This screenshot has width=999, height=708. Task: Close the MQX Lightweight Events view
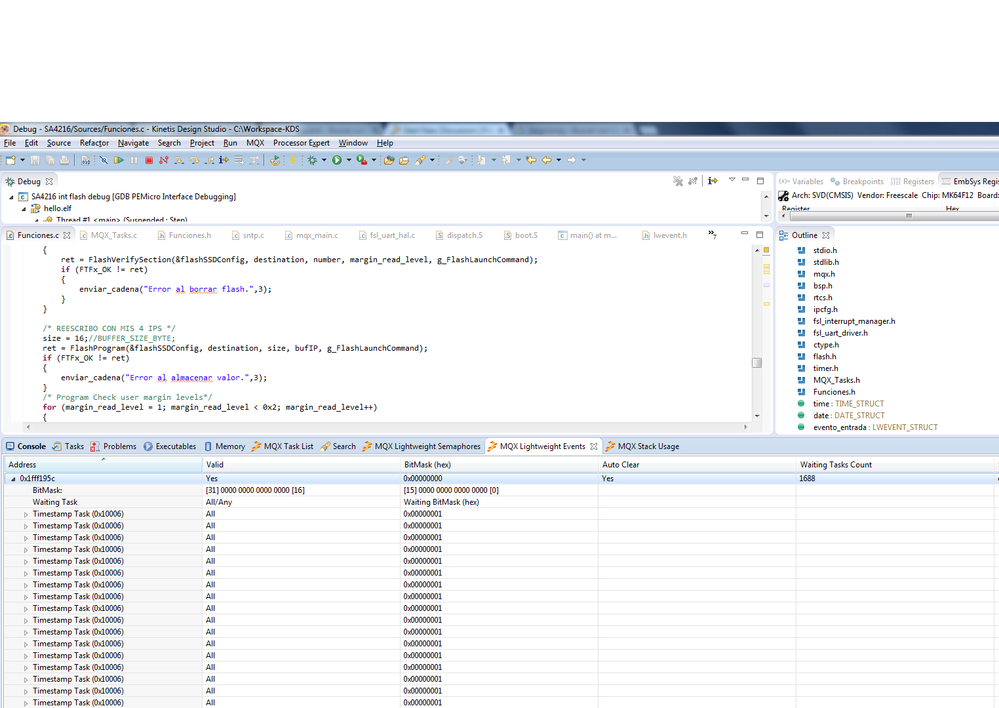[x=594, y=446]
